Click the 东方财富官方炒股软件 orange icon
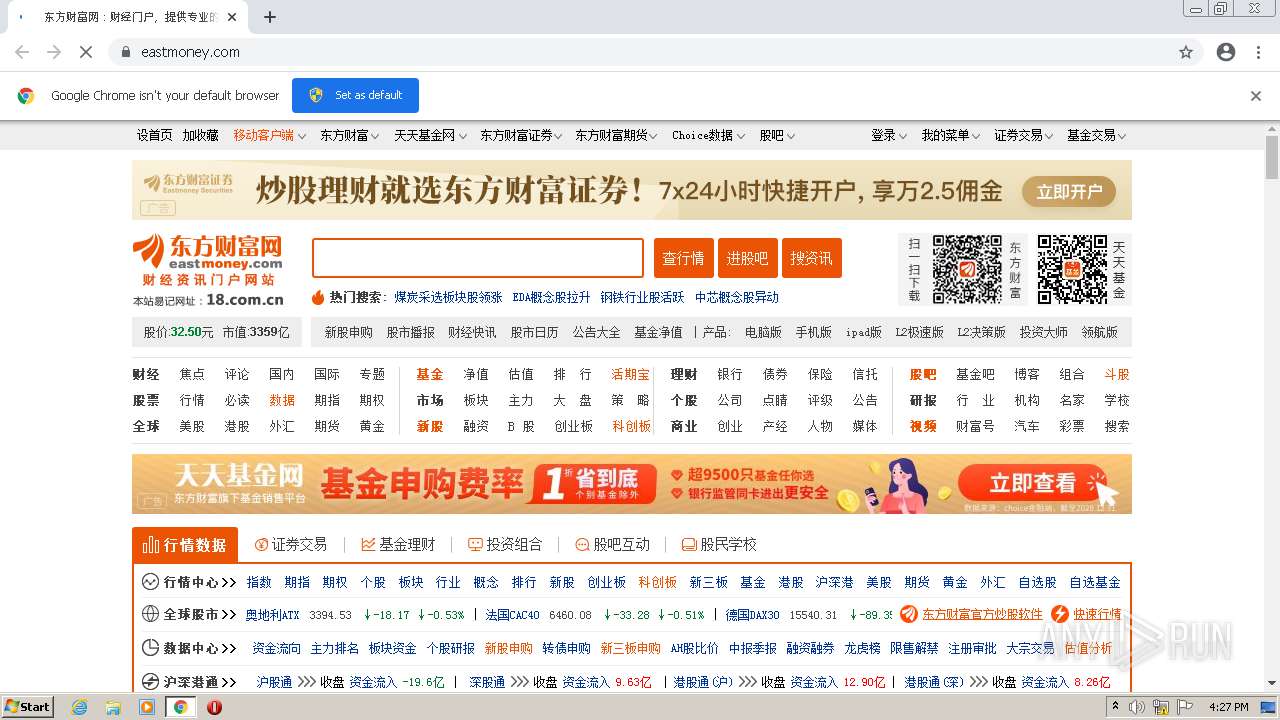Screen dimensions: 1280x720 pyautogui.click(x=909, y=614)
